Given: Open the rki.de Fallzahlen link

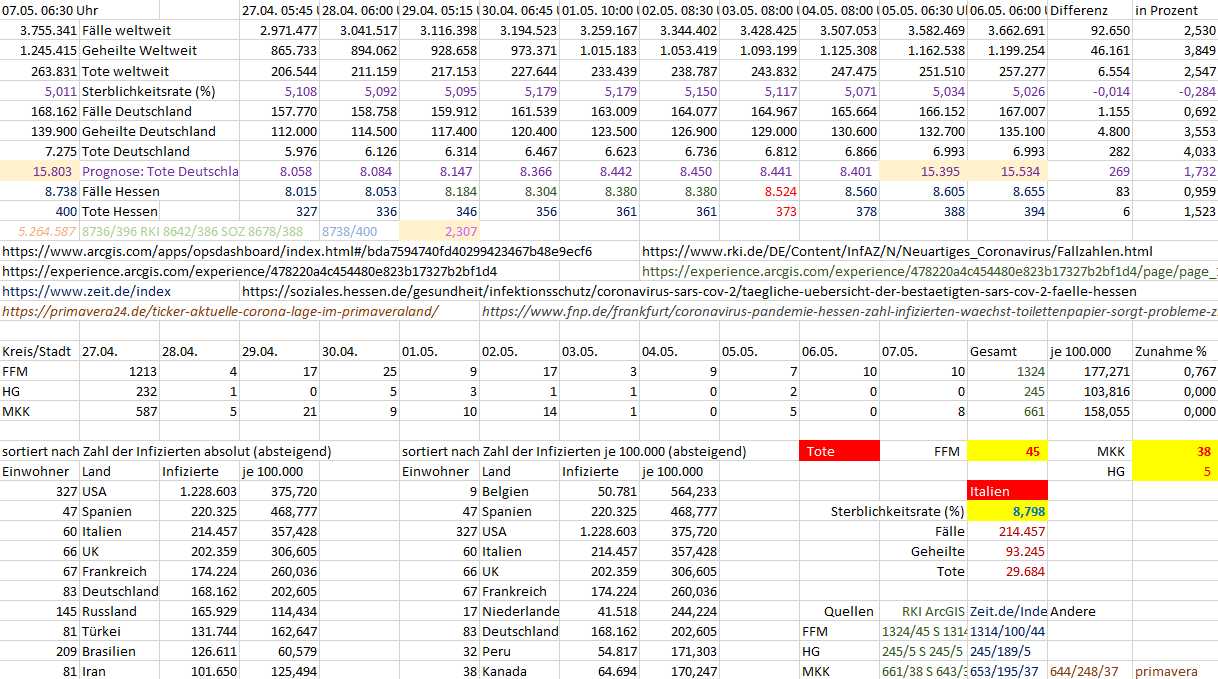Looking at the screenshot, I should 896,251.
